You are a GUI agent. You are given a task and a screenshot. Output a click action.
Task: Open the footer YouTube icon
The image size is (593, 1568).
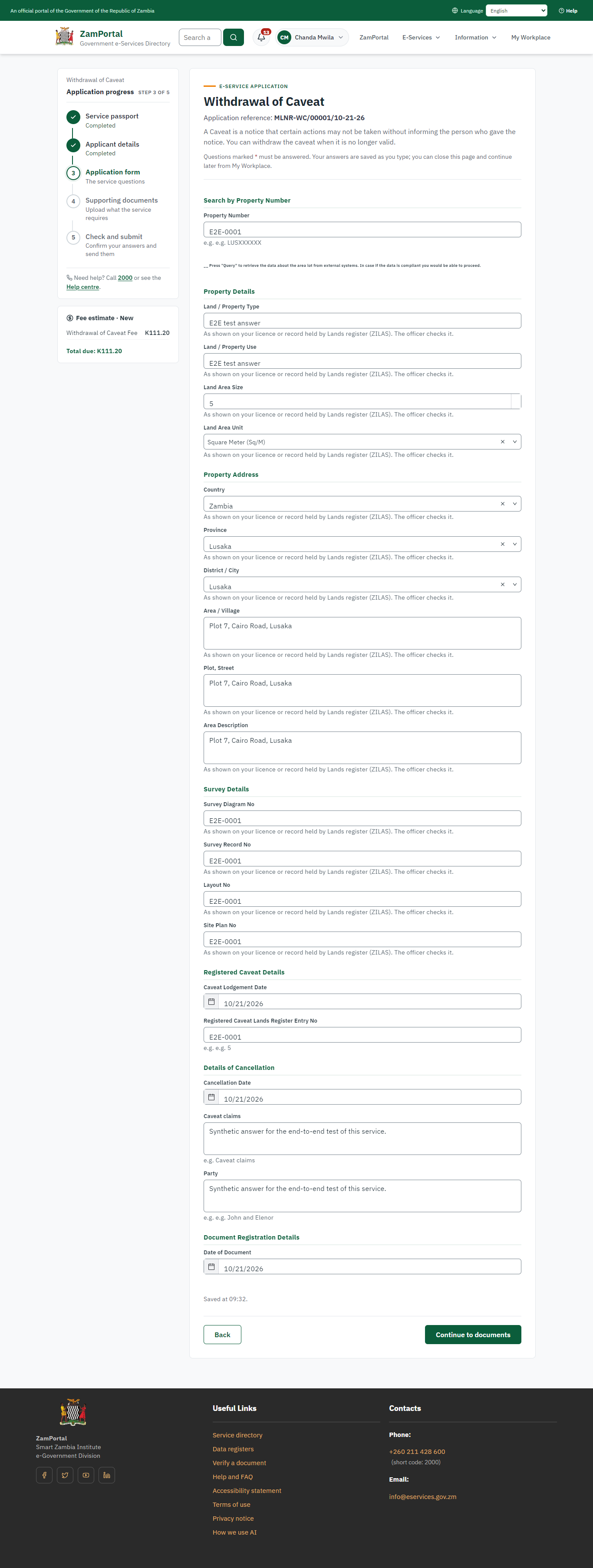pos(86,1476)
